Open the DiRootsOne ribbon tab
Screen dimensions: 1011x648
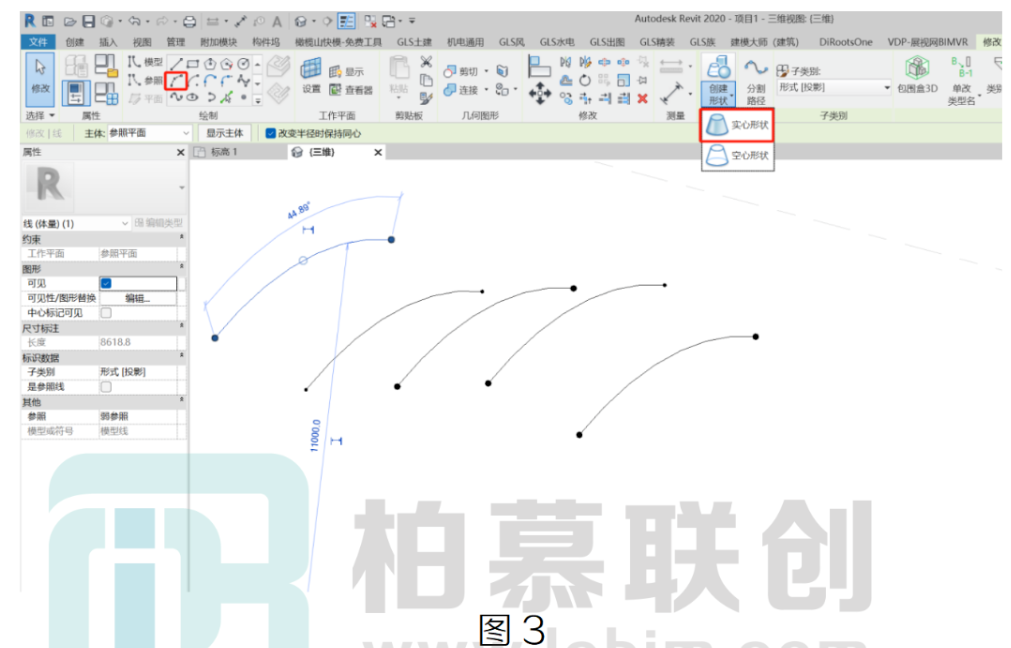click(845, 42)
